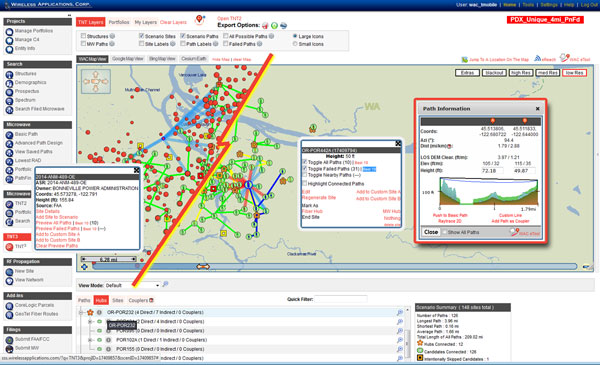Click the info icon next to MW Paths
Screen dimensions: 600x365
pos(112,44)
